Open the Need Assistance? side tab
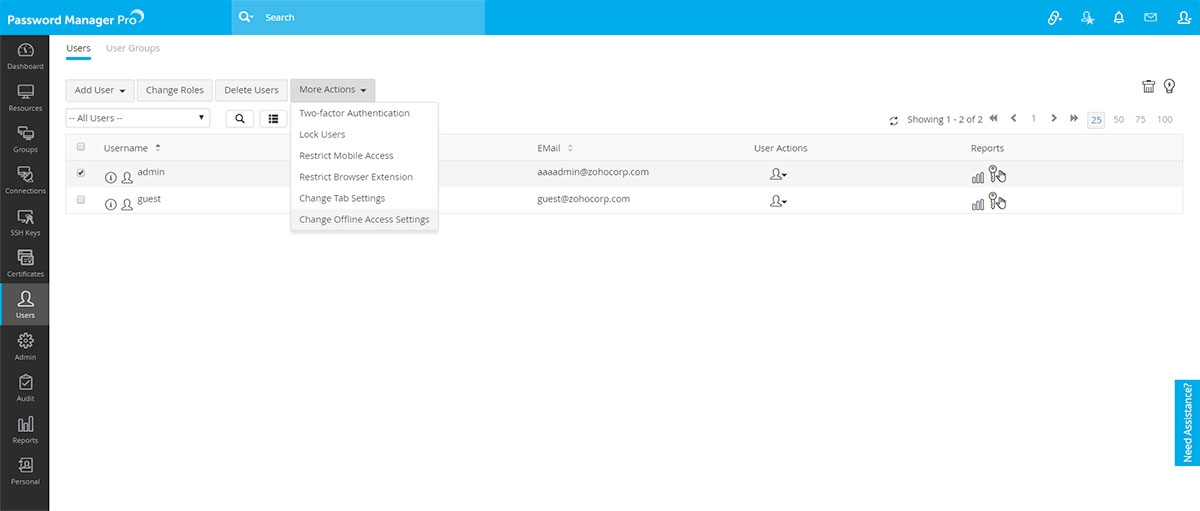 point(1187,423)
